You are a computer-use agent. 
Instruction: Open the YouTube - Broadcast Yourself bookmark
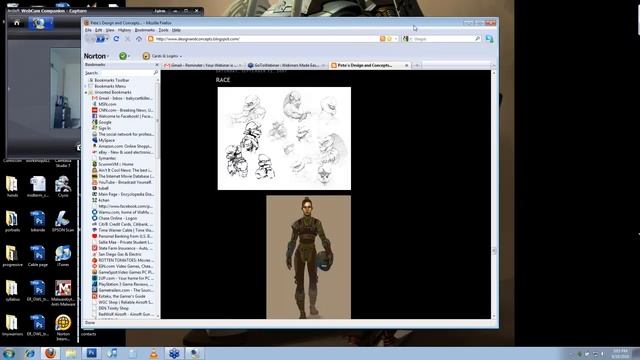tap(122, 182)
